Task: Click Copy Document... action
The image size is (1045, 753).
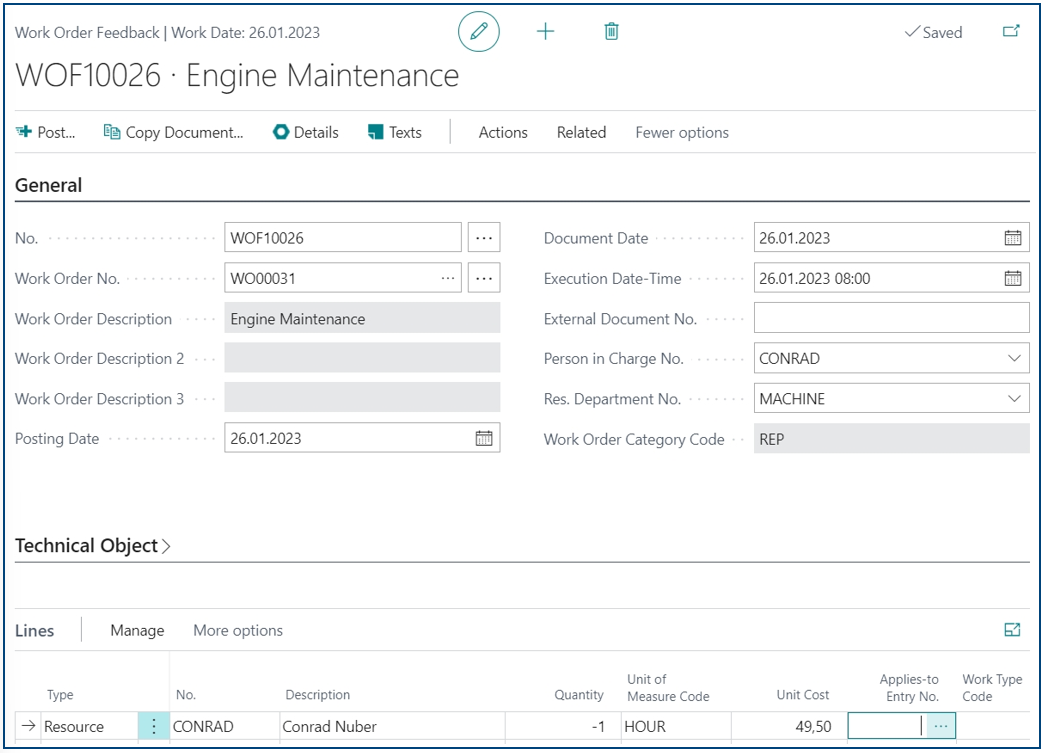Action: 173,133
